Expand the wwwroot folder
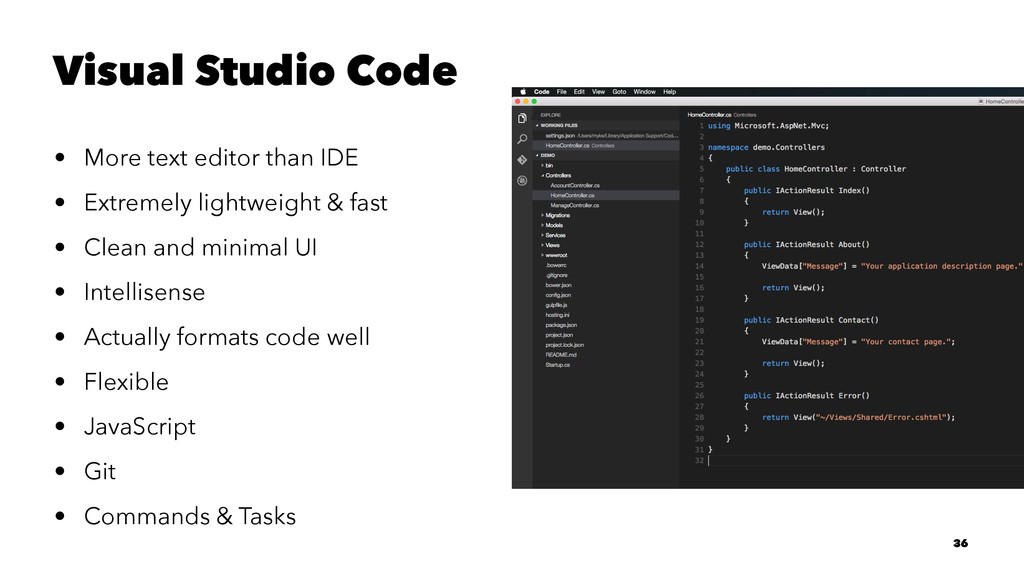 [x=542, y=255]
